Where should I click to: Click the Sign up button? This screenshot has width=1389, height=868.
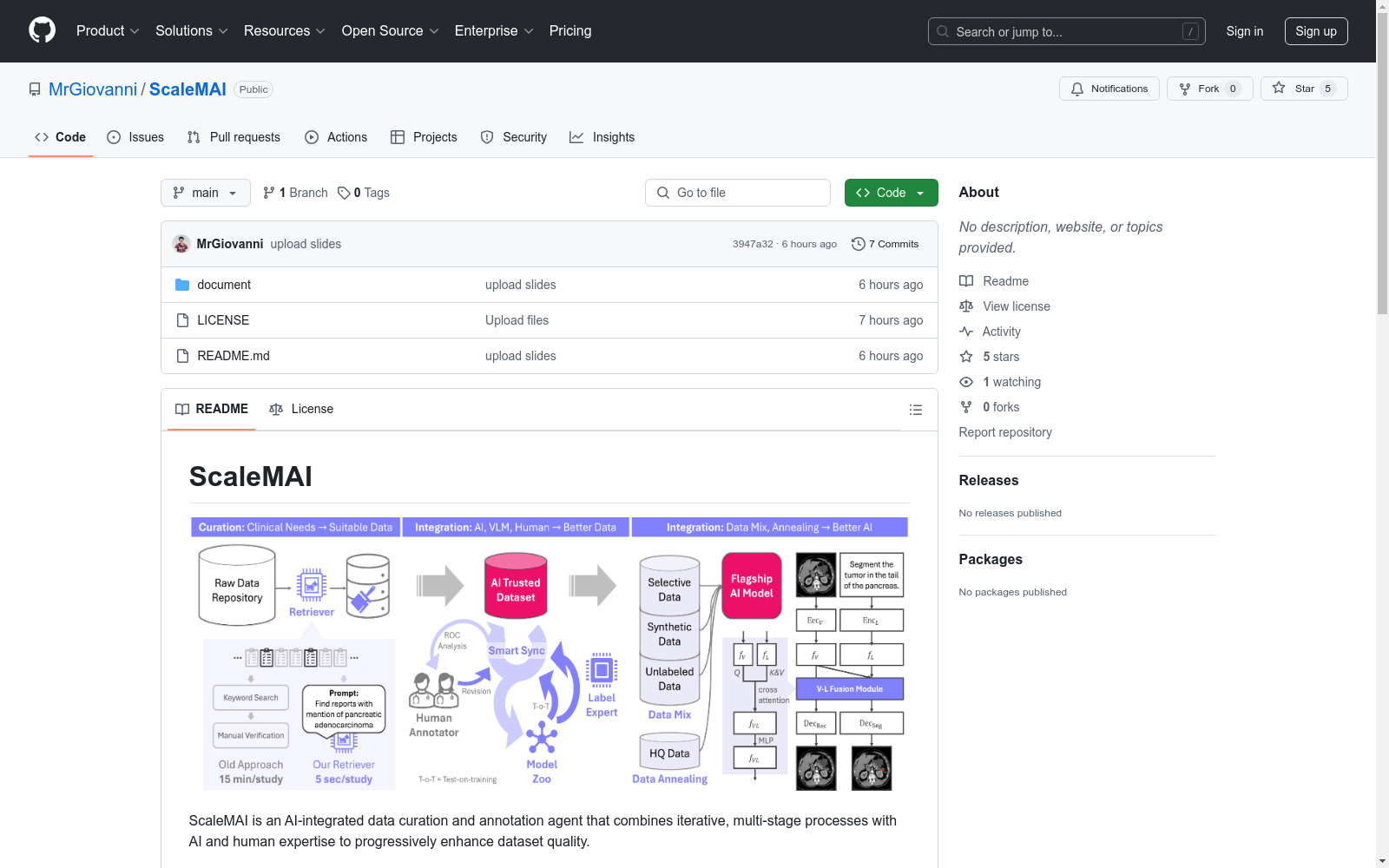[1316, 31]
